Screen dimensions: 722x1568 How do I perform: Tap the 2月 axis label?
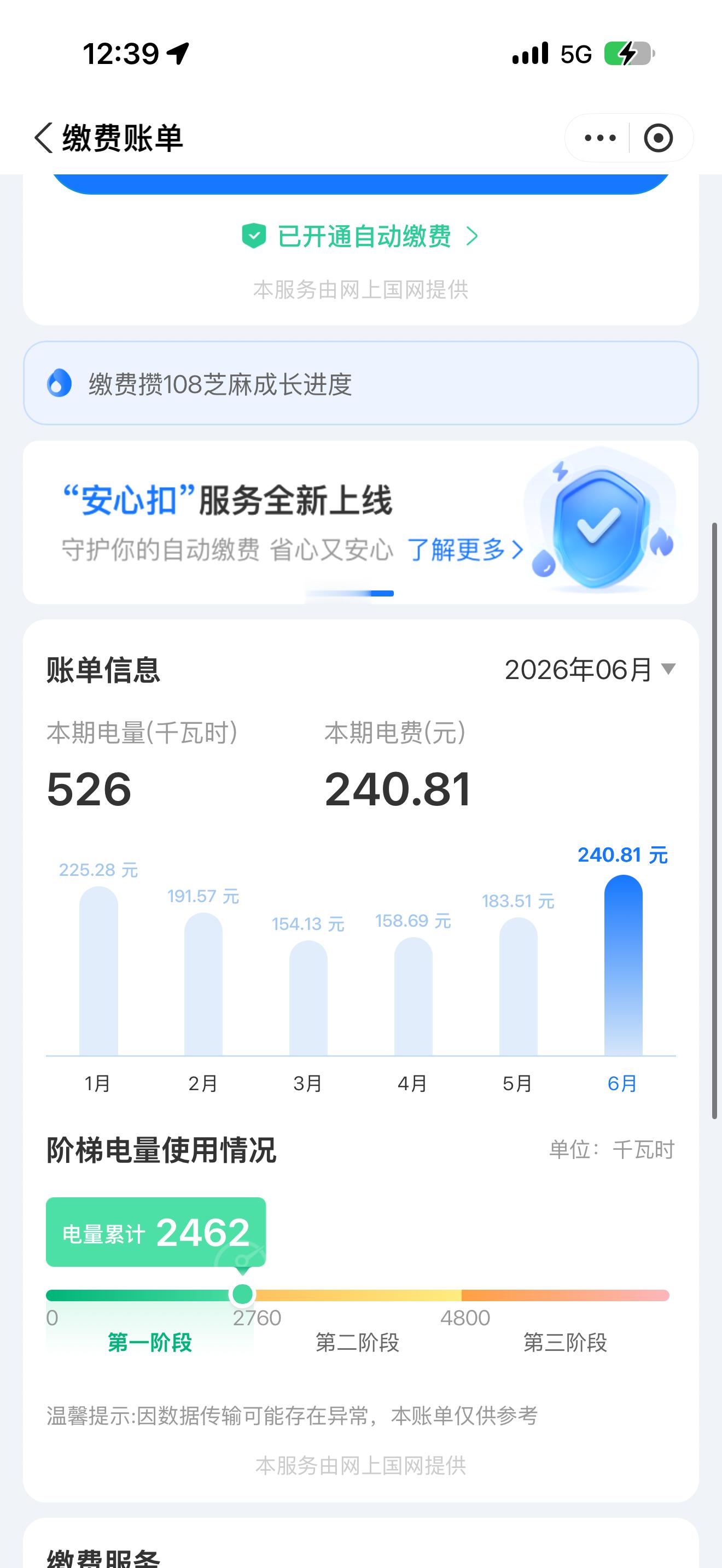203,1084
